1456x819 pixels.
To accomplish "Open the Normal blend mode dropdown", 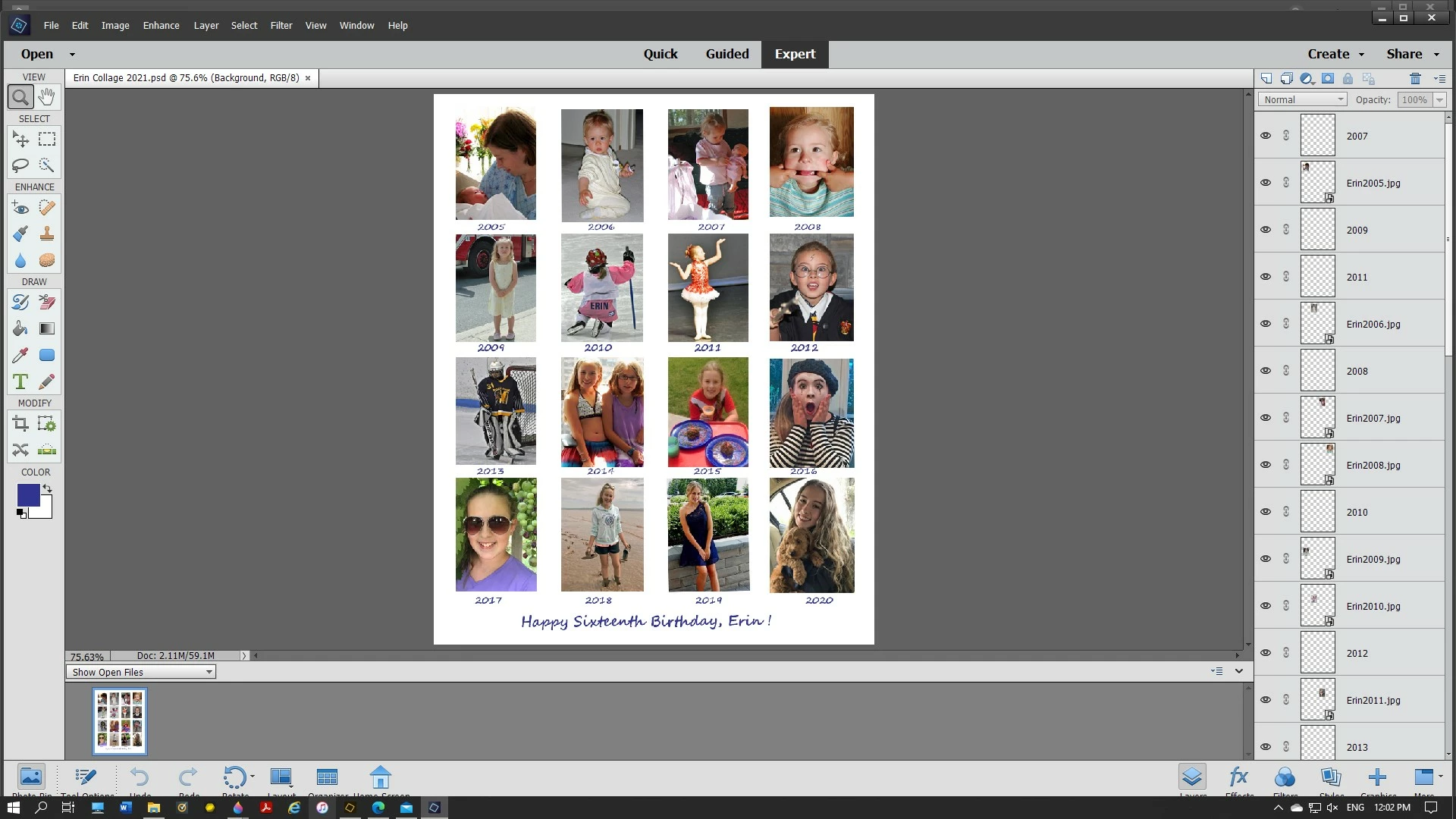I will [x=1303, y=99].
